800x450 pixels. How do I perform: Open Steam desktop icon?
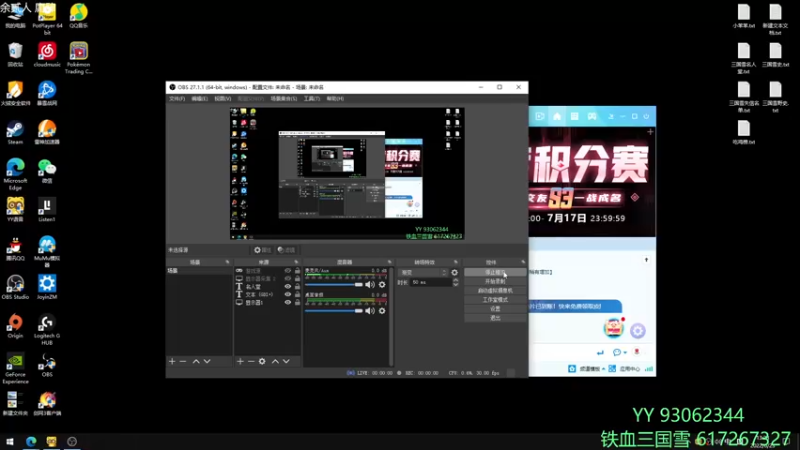(x=15, y=132)
